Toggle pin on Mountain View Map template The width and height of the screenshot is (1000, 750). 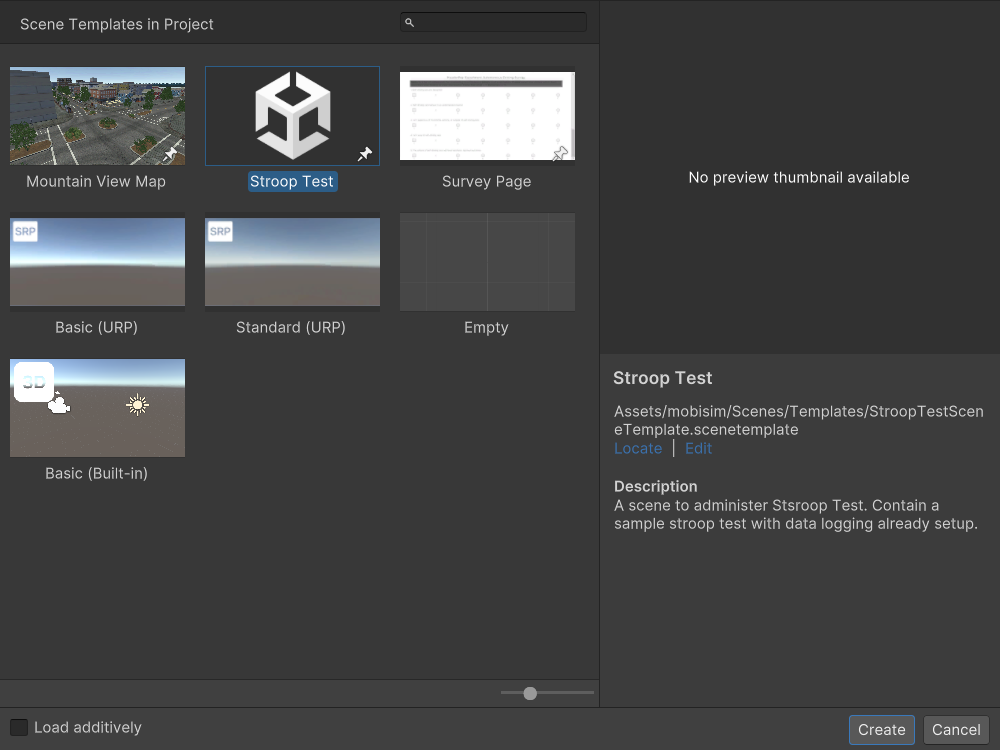170,154
